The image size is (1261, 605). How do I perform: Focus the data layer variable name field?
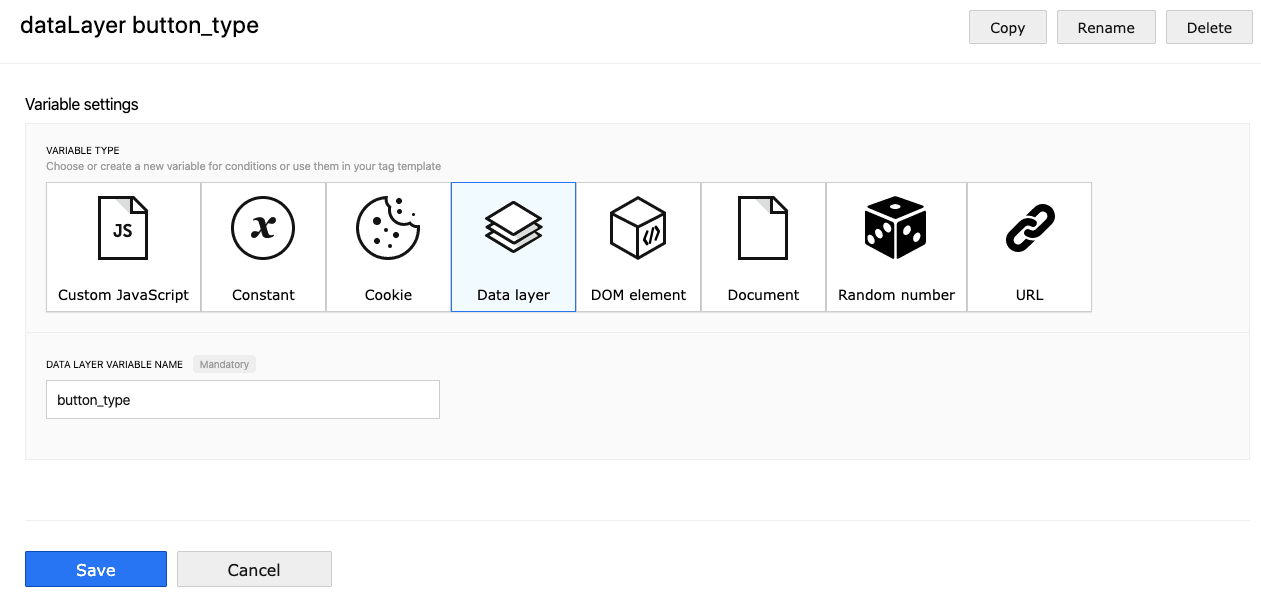[x=243, y=399]
